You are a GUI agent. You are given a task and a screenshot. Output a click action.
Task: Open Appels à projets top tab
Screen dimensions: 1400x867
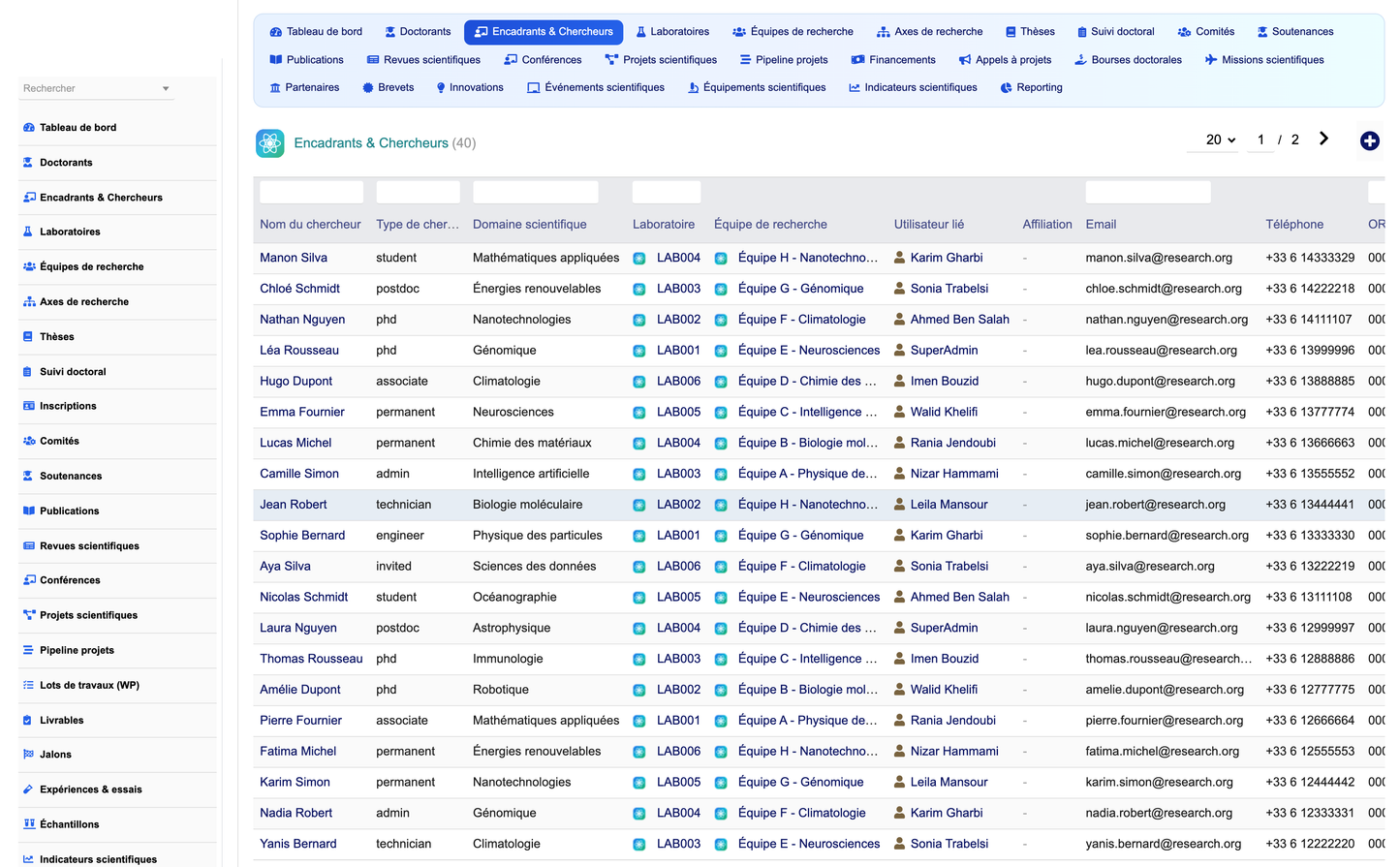[x=1005, y=60]
